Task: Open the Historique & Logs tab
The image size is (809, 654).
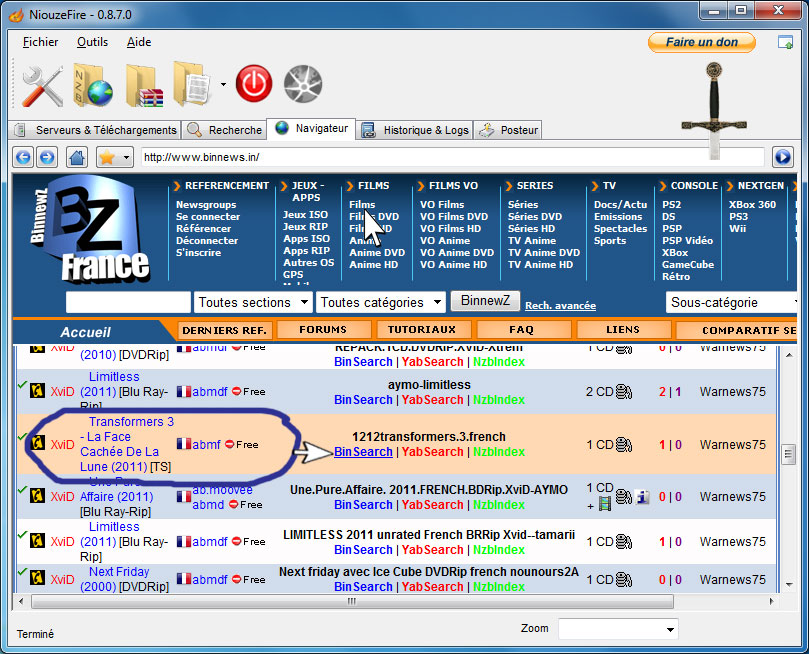Action: point(415,130)
